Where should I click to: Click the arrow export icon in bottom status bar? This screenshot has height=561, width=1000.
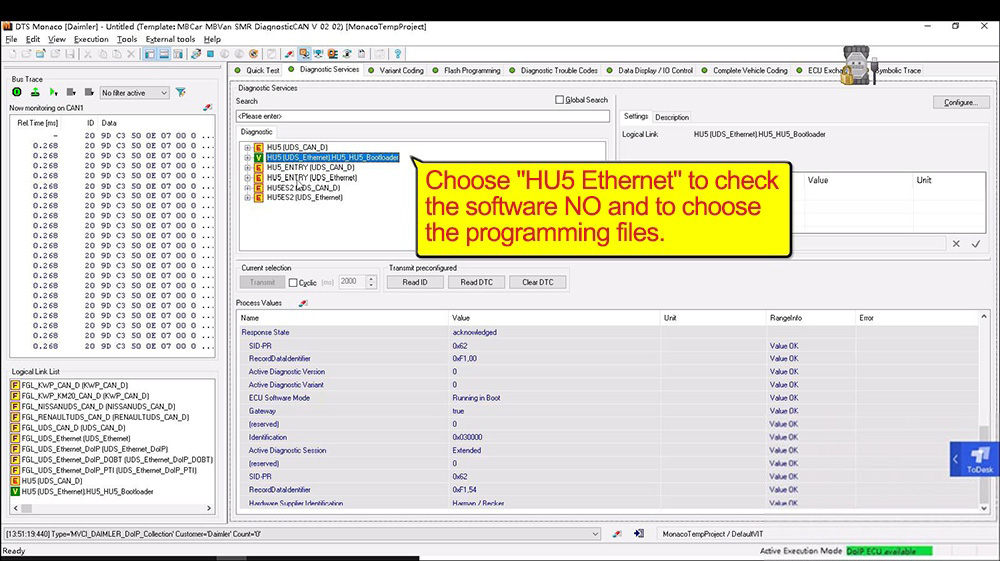tap(638, 534)
